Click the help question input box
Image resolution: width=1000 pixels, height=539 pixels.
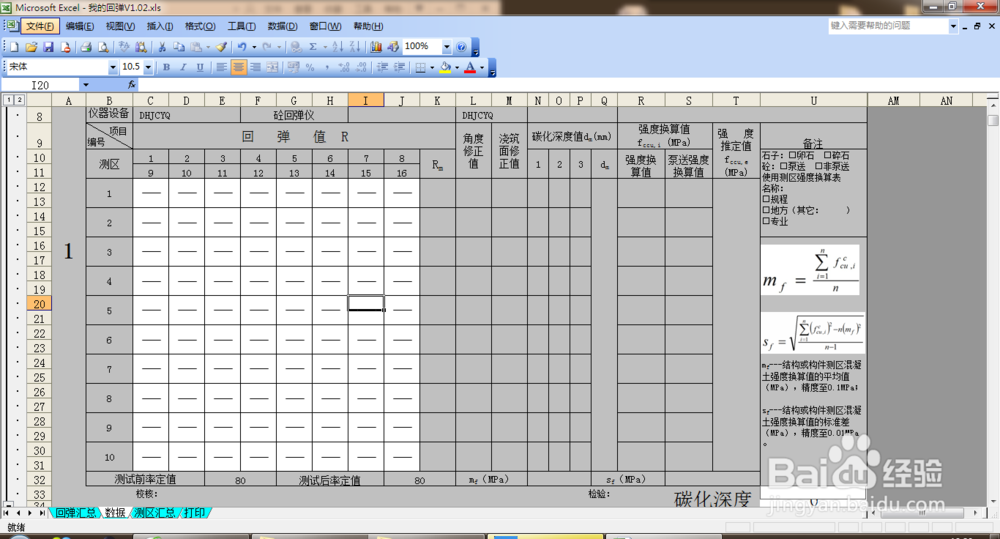888,26
